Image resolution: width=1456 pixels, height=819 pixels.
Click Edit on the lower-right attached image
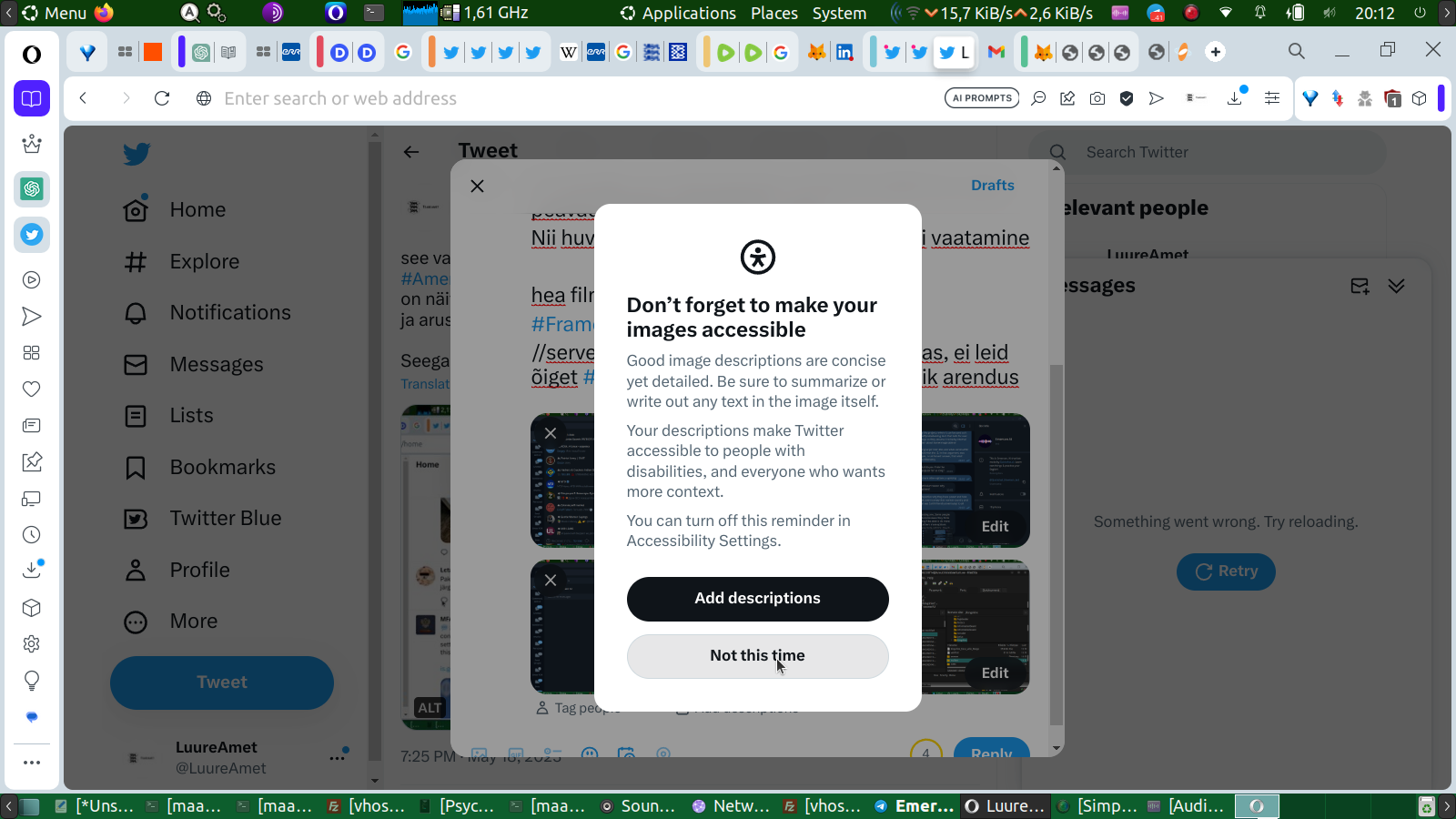(x=995, y=672)
